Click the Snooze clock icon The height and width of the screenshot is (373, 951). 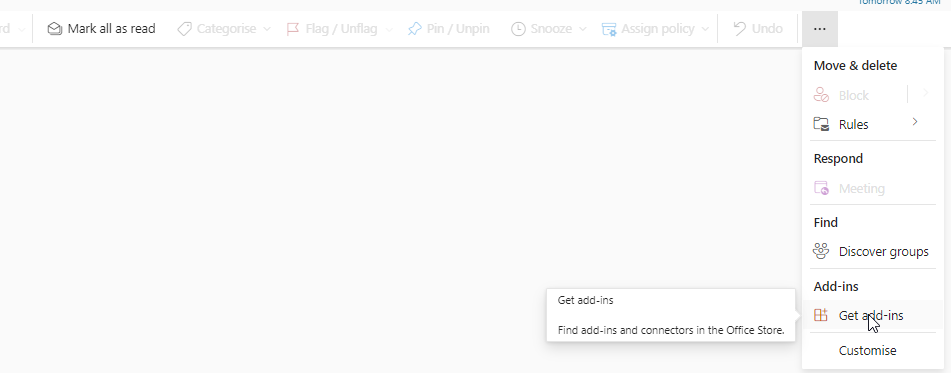(x=518, y=29)
